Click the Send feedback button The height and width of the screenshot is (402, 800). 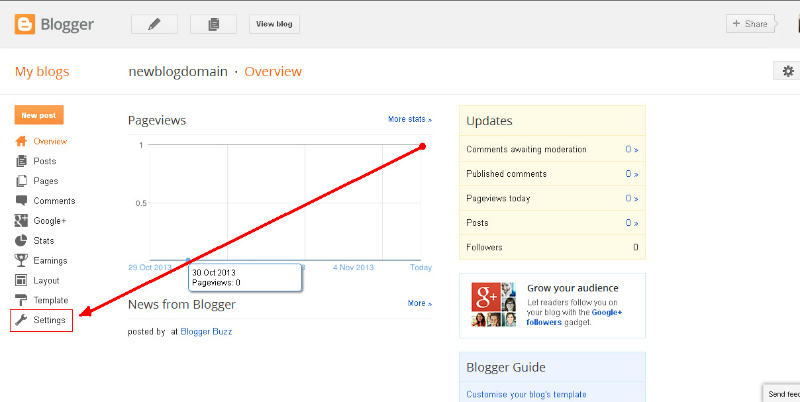[782, 393]
